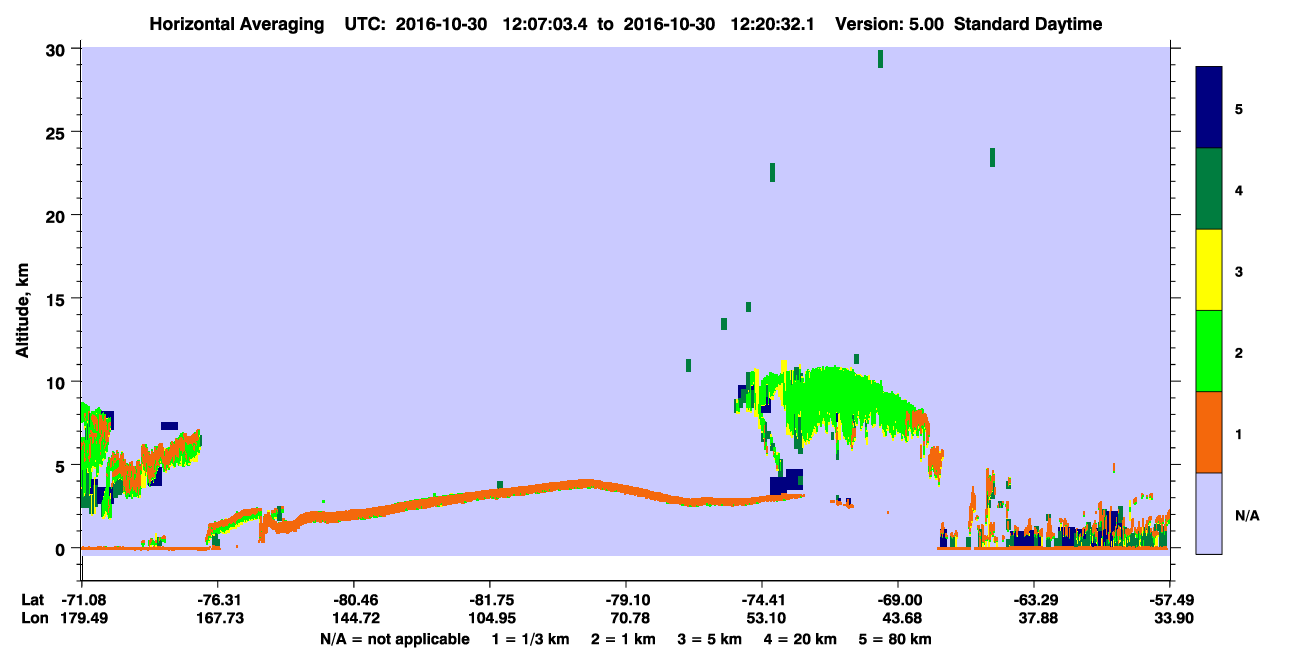Click the 'Lat' row label
This screenshot has width=1300, height=667.
pyautogui.click(x=32, y=600)
